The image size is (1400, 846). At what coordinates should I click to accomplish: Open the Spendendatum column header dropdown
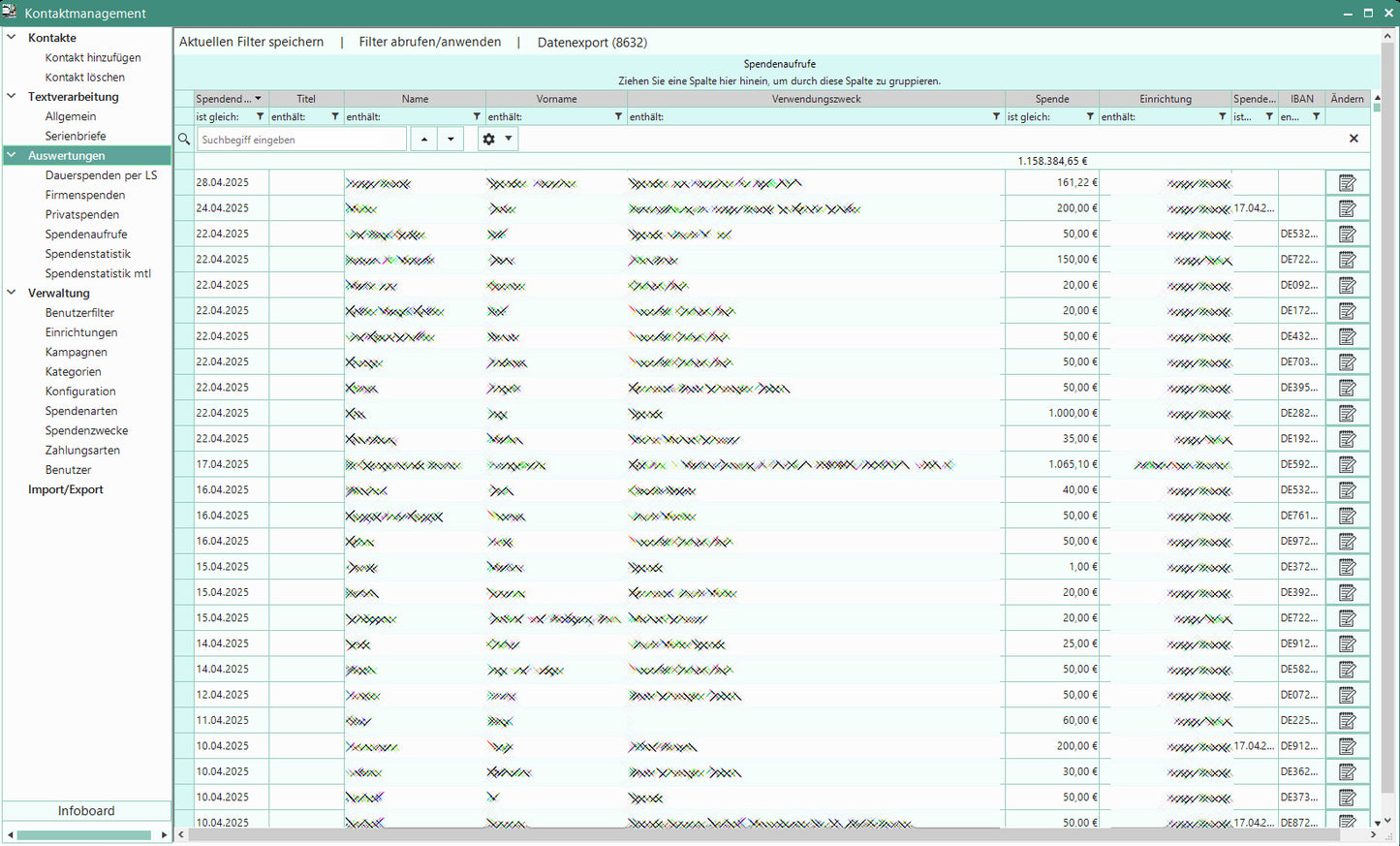point(258,99)
